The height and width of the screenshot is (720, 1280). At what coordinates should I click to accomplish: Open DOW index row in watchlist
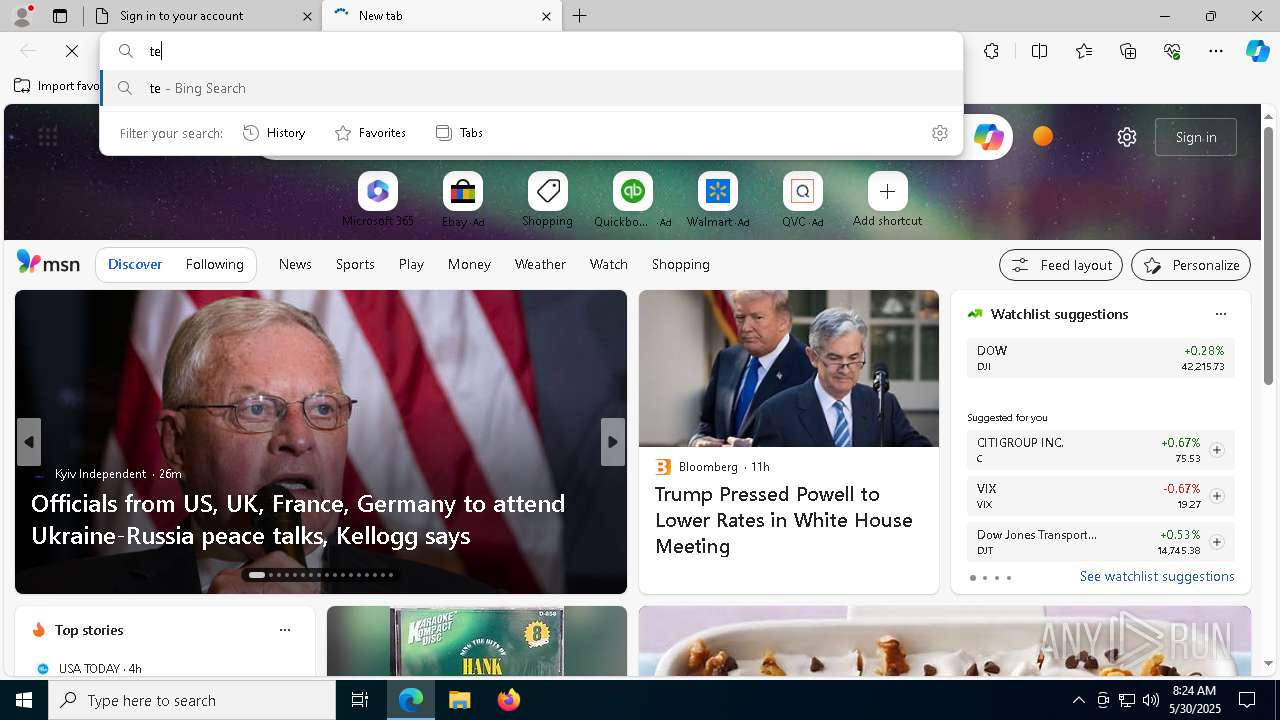pyautogui.click(x=1100, y=358)
